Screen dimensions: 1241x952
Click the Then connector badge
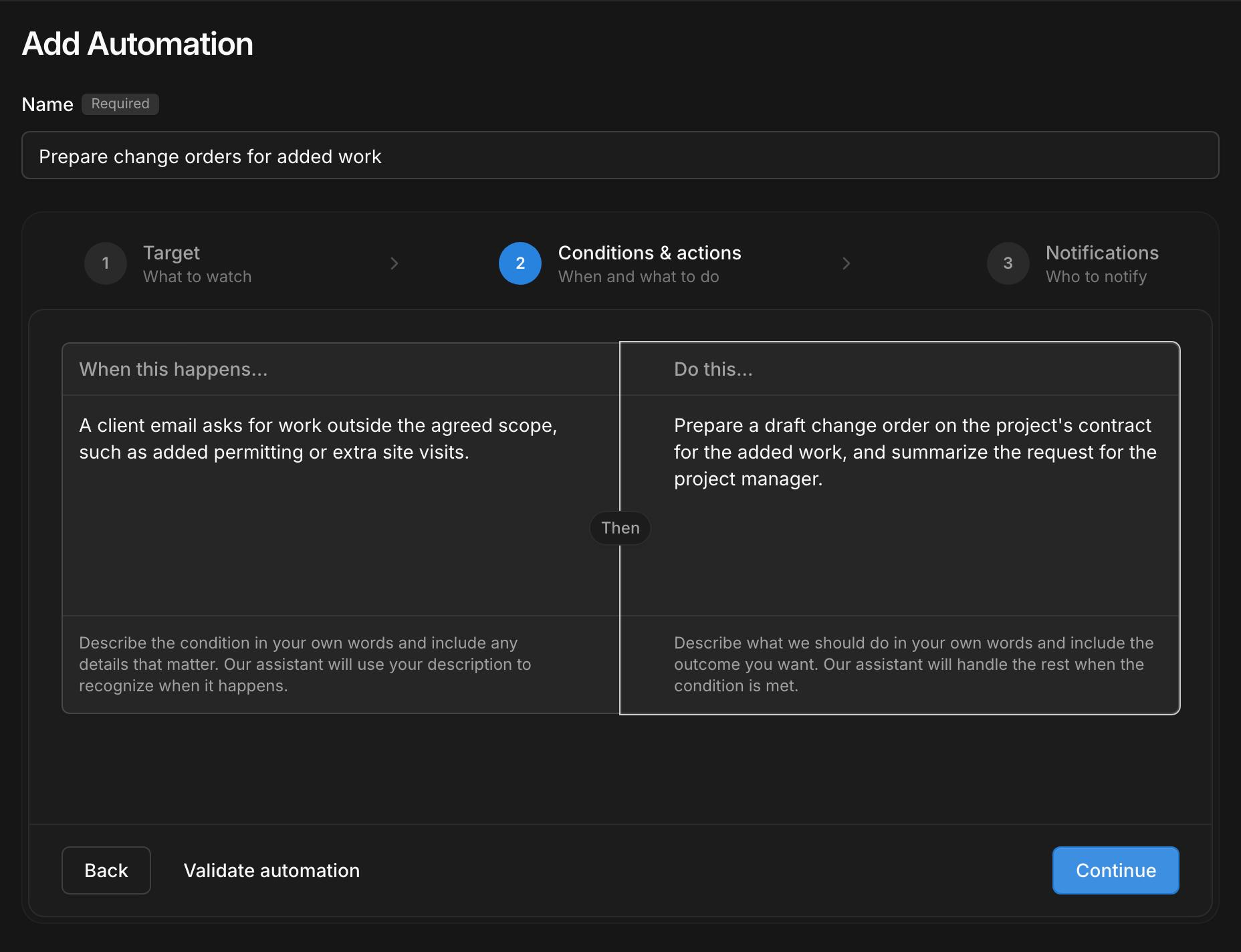coord(620,528)
